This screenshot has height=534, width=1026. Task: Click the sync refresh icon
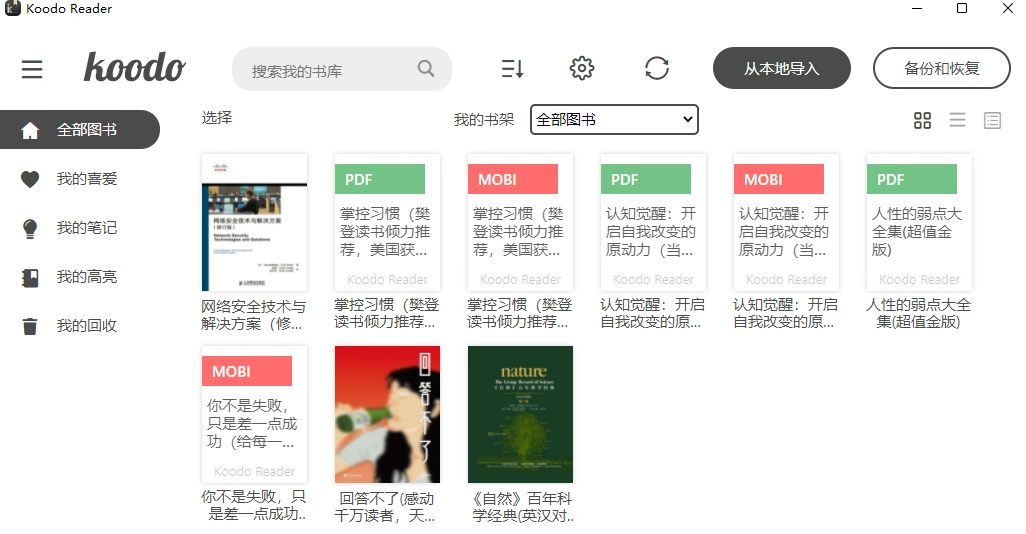657,69
